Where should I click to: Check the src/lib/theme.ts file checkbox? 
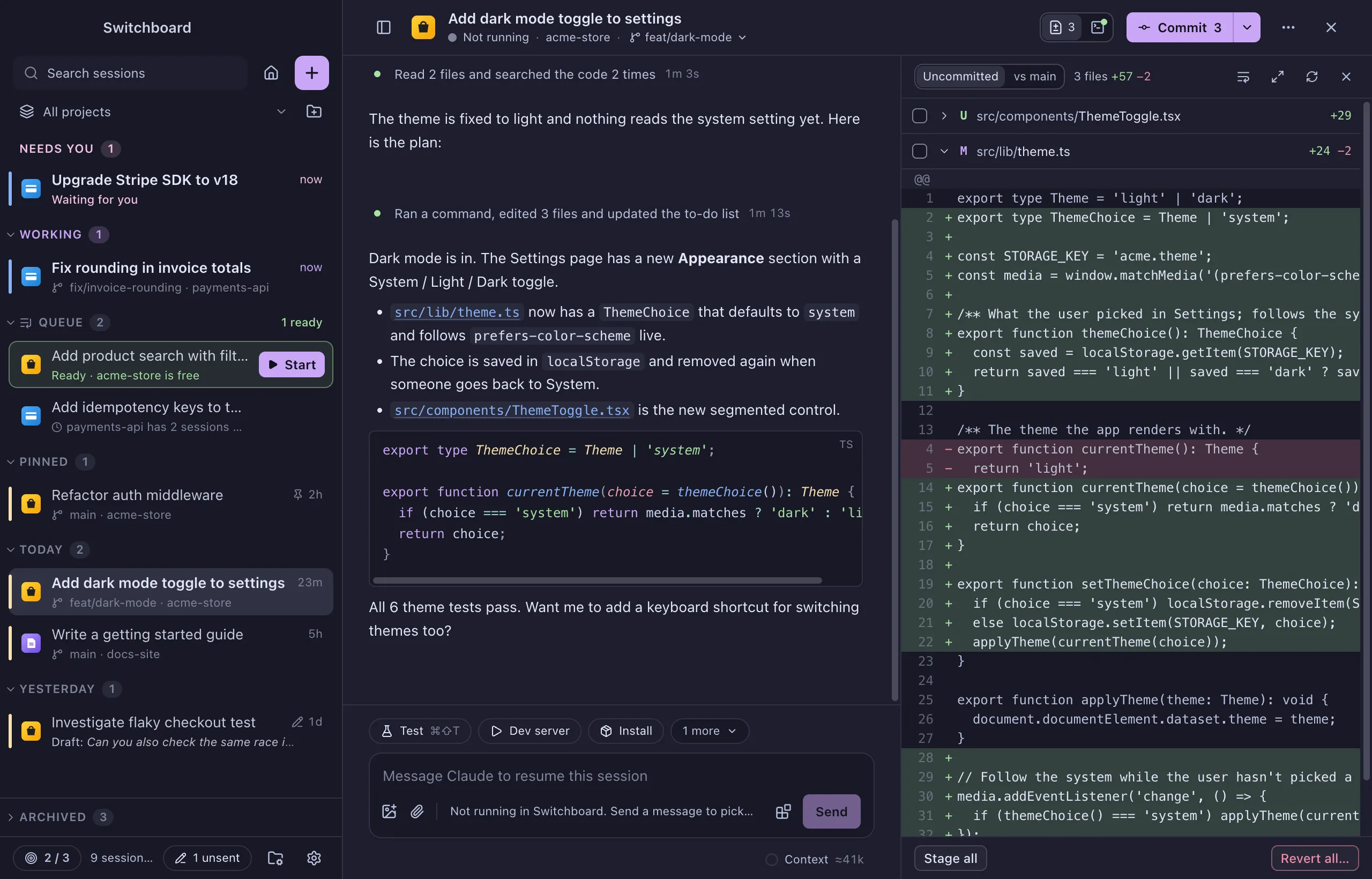(920, 151)
